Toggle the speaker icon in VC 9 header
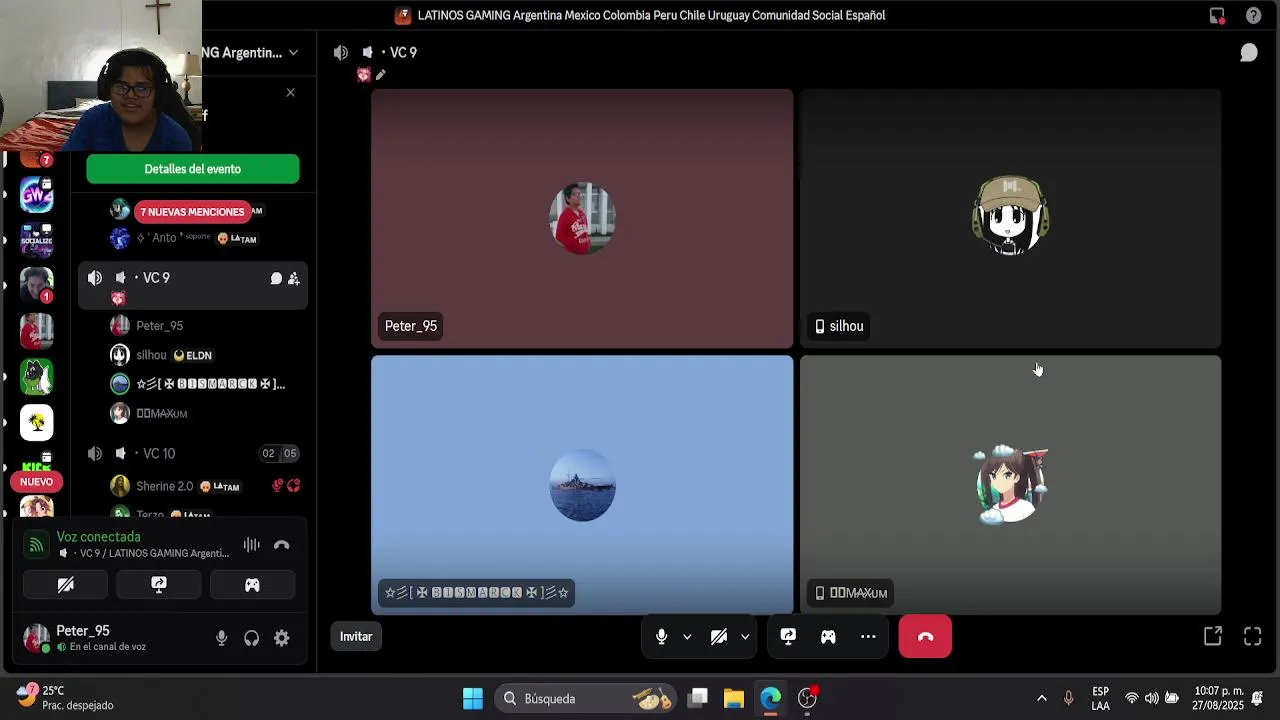 click(x=341, y=53)
